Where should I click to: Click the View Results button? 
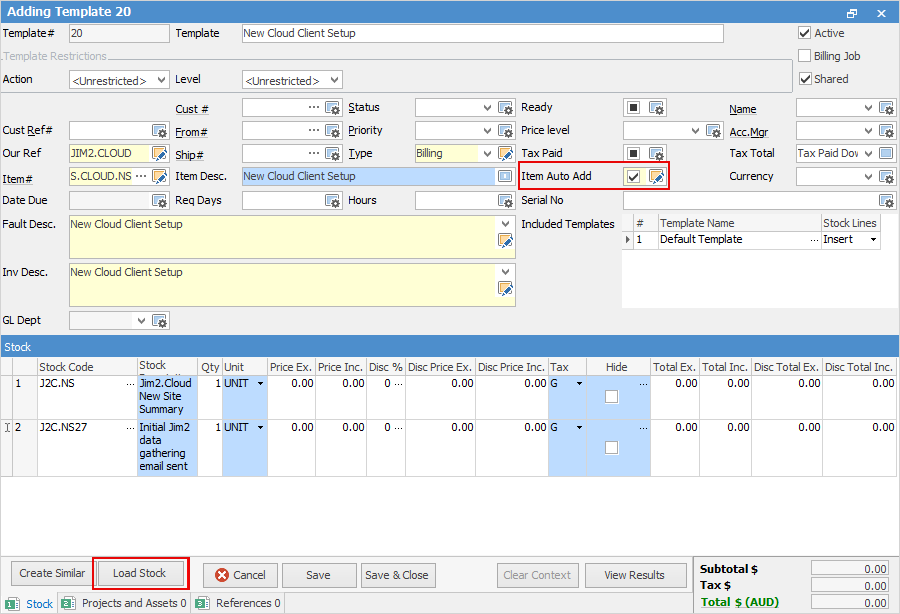[x=635, y=575]
